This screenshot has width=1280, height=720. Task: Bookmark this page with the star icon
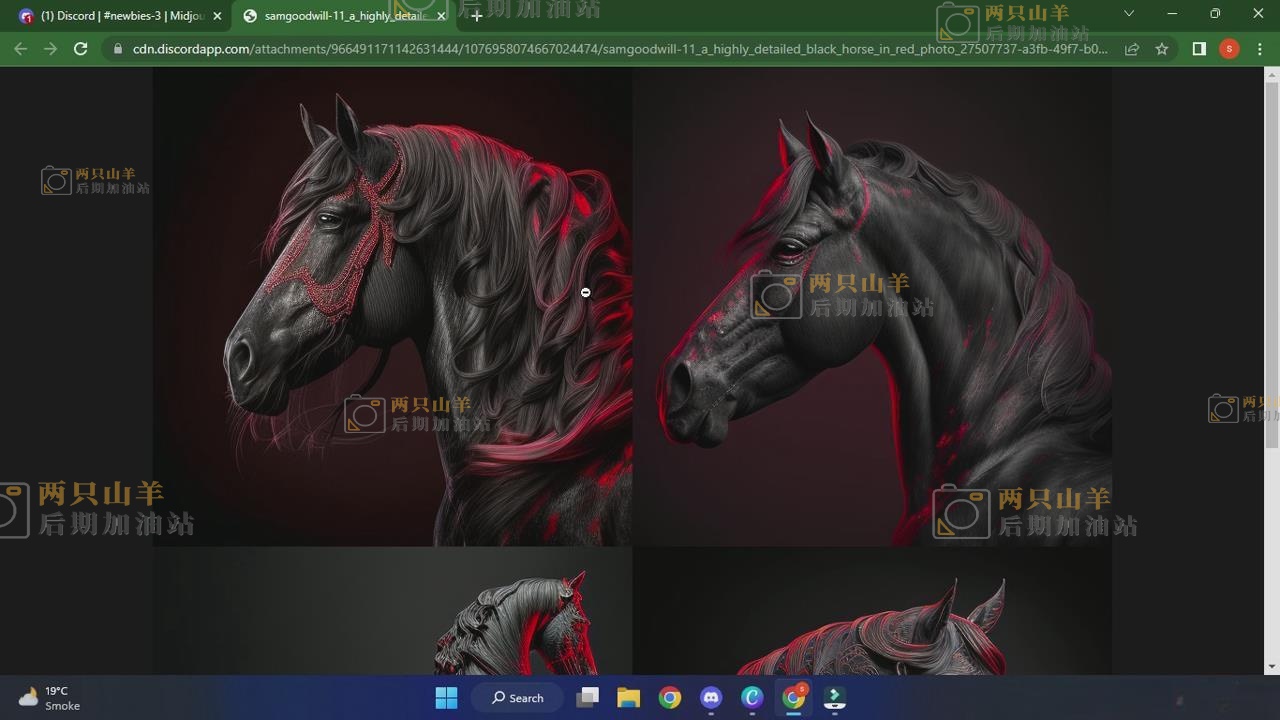[1162, 49]
